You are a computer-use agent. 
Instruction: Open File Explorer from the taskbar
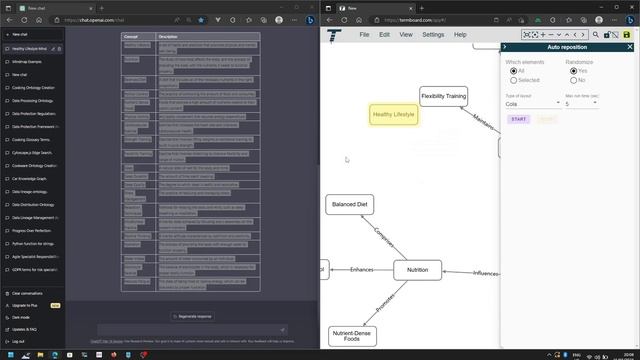click(x=40, y=355)
